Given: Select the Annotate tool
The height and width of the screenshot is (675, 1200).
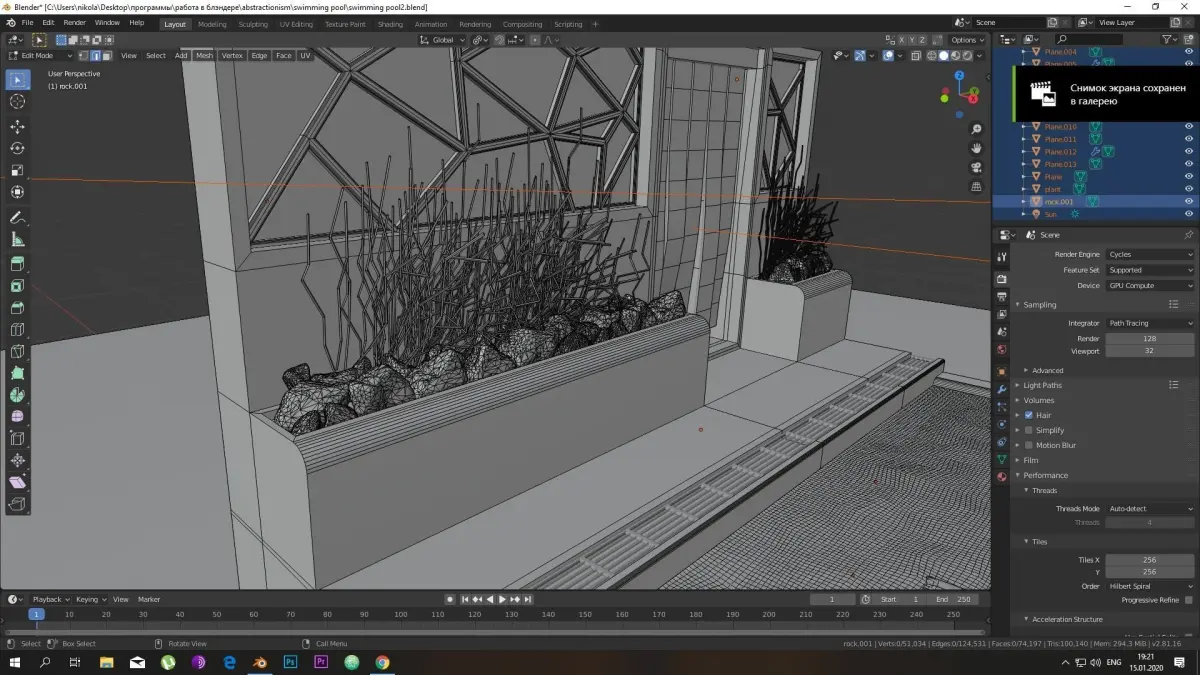Looking at the screenshot, I should (17, 218).
